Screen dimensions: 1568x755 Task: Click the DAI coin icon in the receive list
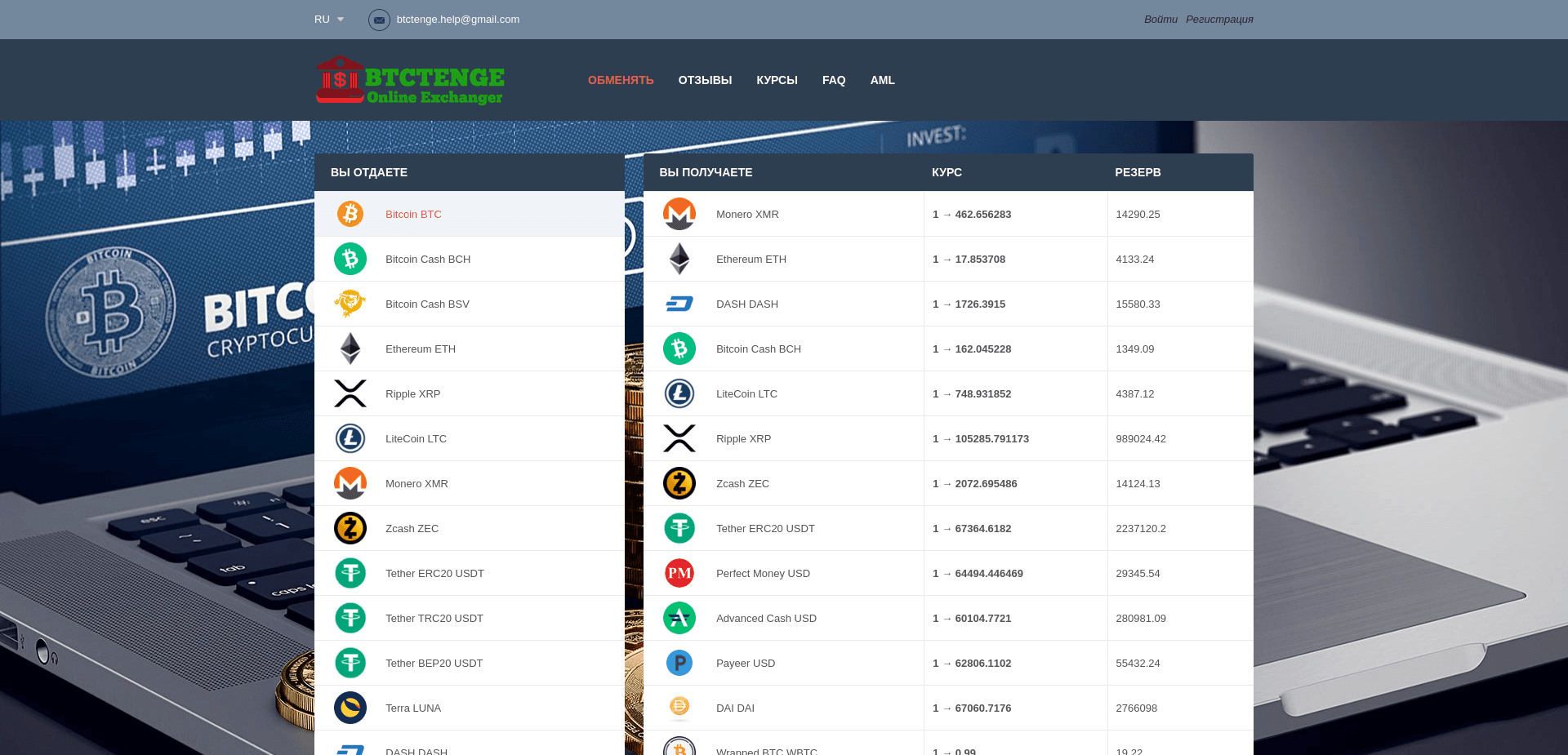click(679, 708)
